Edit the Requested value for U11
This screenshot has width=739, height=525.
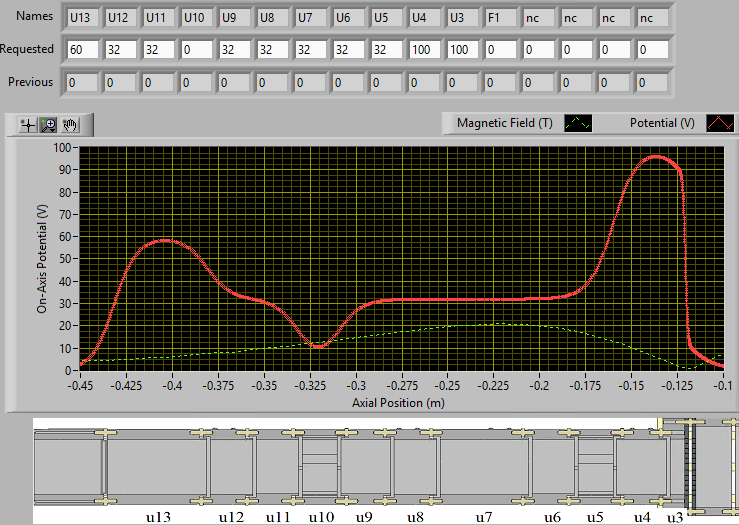(159, 49)
